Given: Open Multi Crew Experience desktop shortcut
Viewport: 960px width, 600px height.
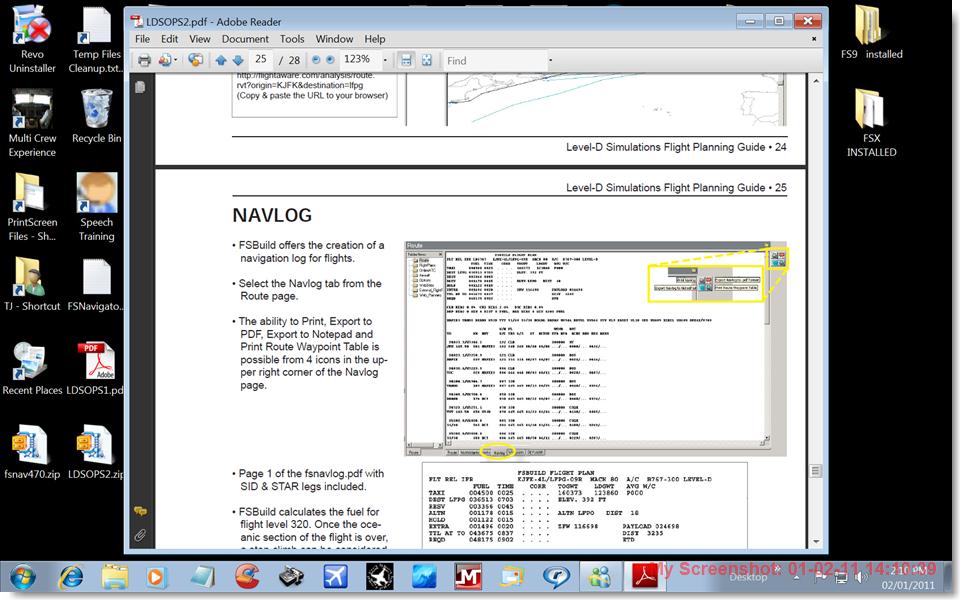Looking at the screenshot, I should (x=32, y=124).
